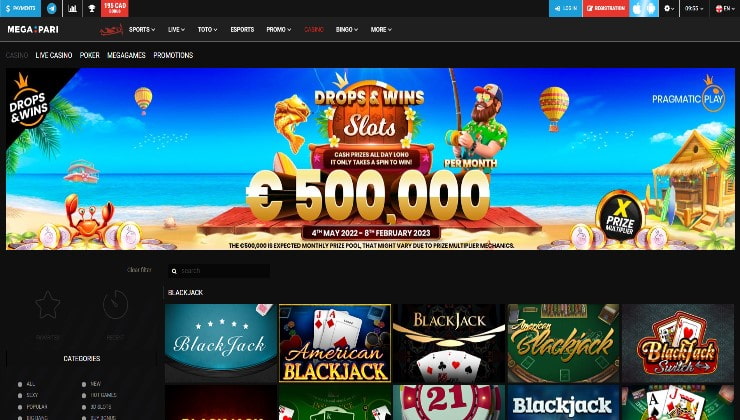Expand the Sports dropdown menu

[x=142, y=29]
